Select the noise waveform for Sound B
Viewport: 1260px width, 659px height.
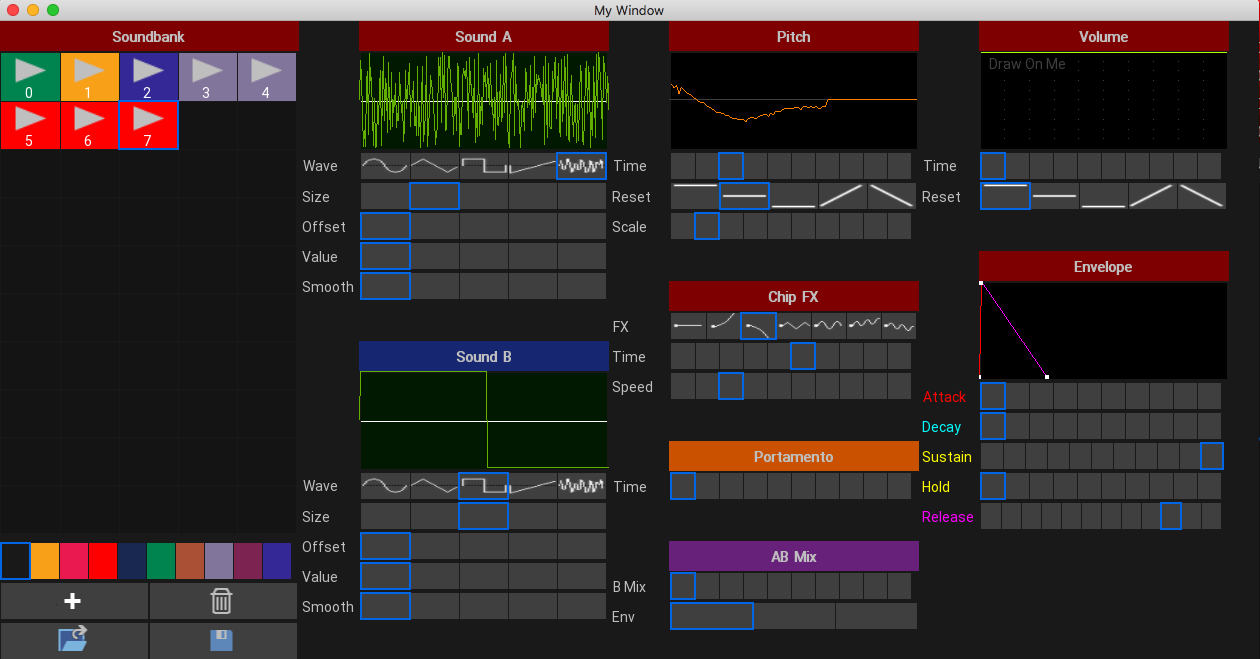[581, 486]
